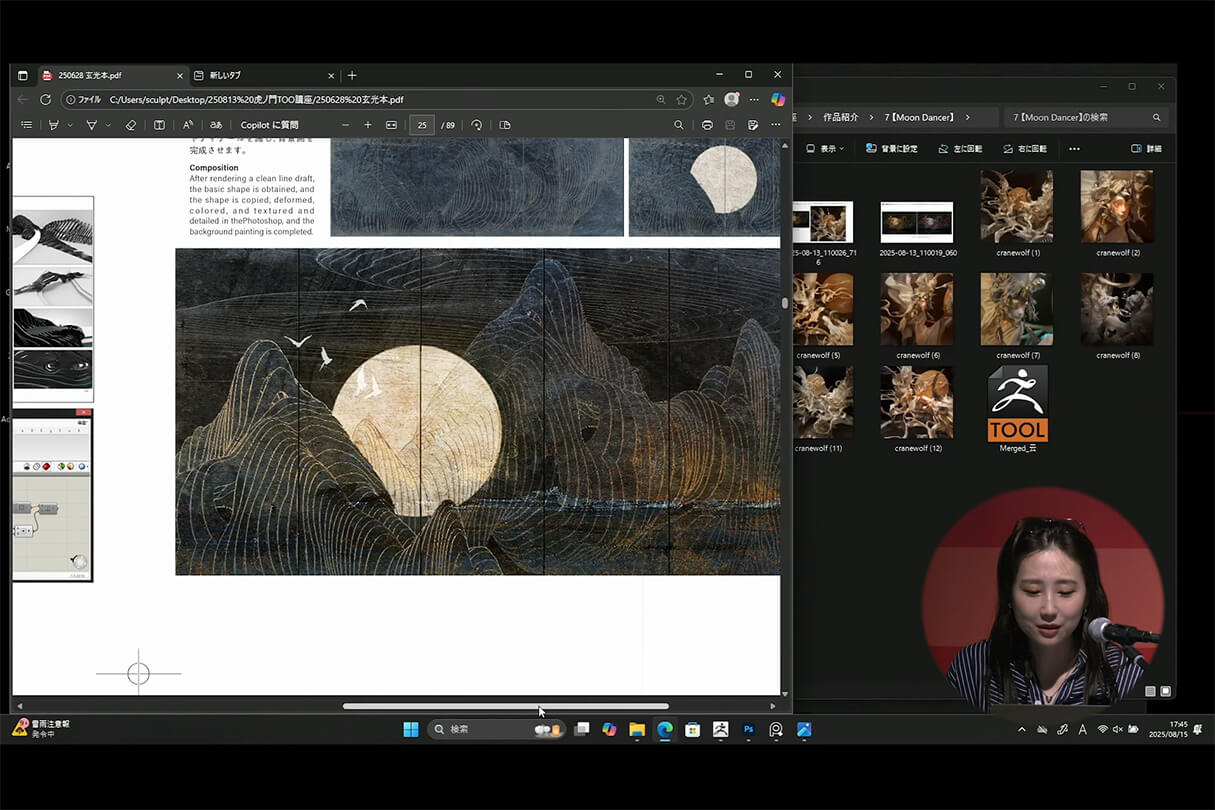Rotate the PDF page
The image size is (1215, 810).
[x=477, y=125]
